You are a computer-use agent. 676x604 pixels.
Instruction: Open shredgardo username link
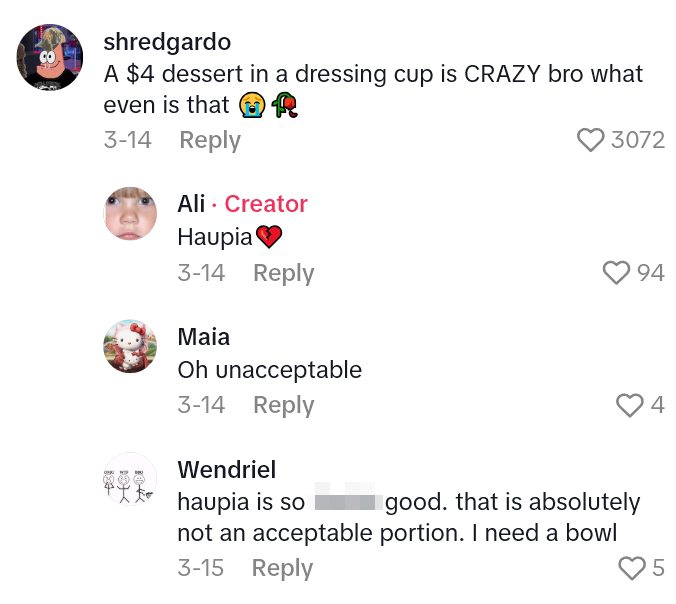[x=167, y=42]
